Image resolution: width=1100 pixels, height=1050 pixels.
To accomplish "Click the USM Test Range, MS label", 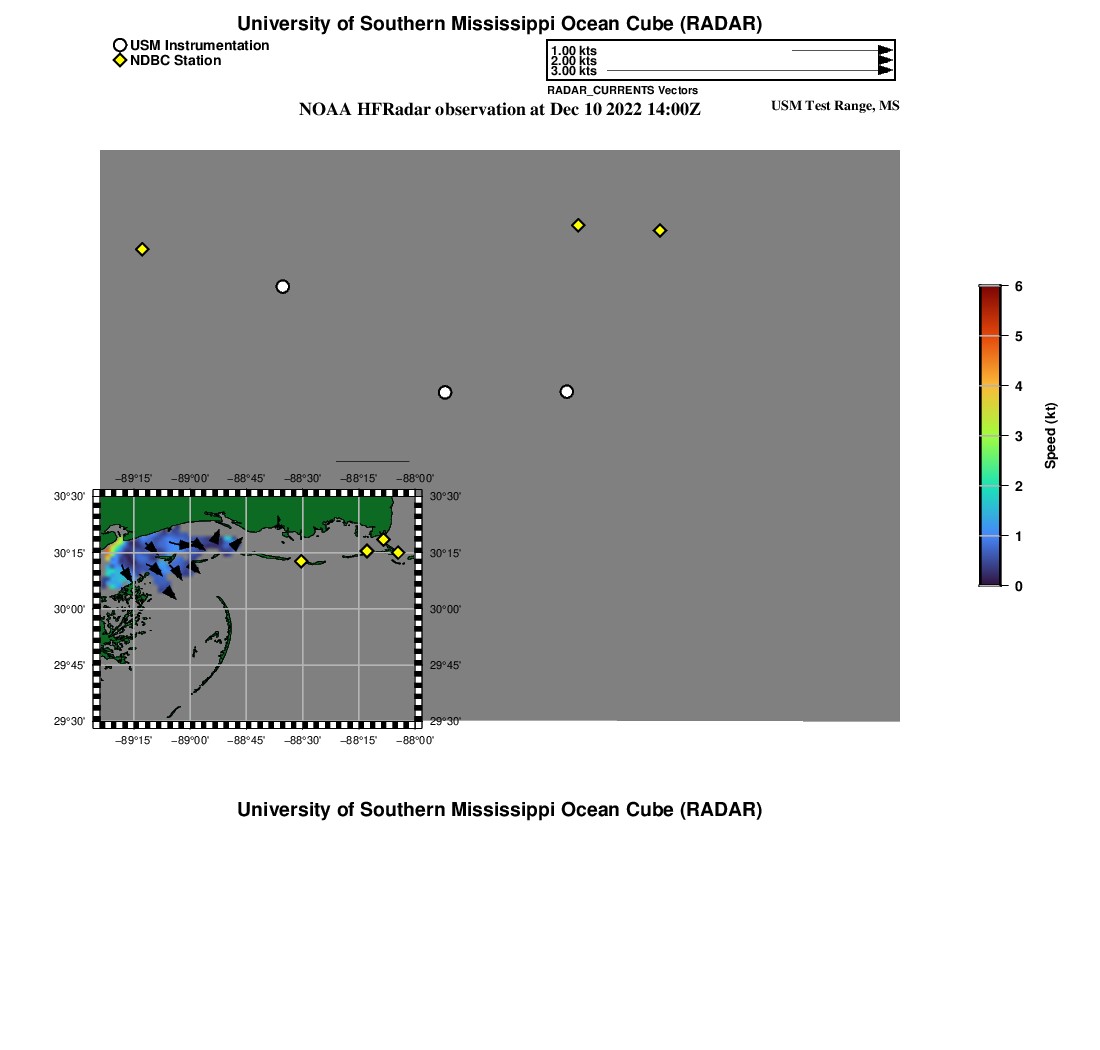I will (835, 106).
